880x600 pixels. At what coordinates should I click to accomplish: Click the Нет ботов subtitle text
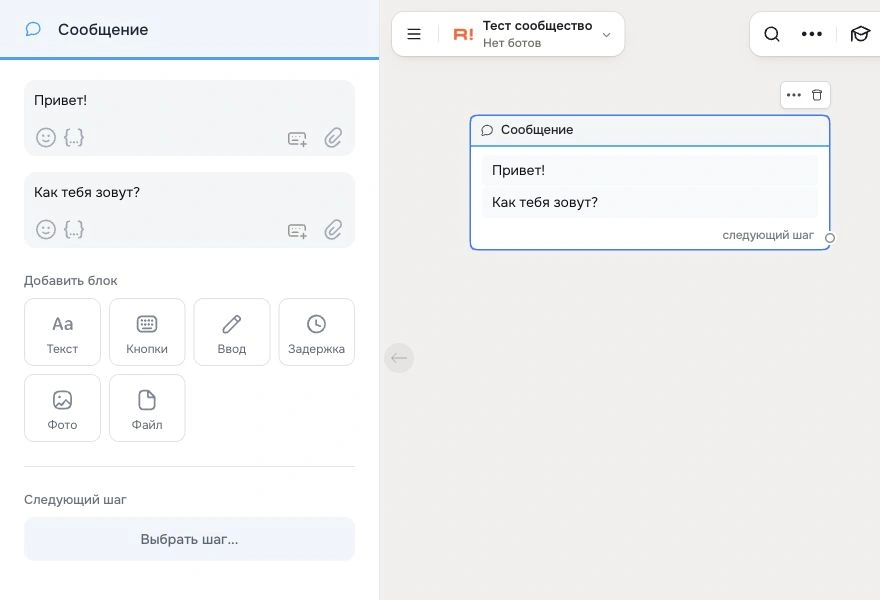tap(512, 43)
